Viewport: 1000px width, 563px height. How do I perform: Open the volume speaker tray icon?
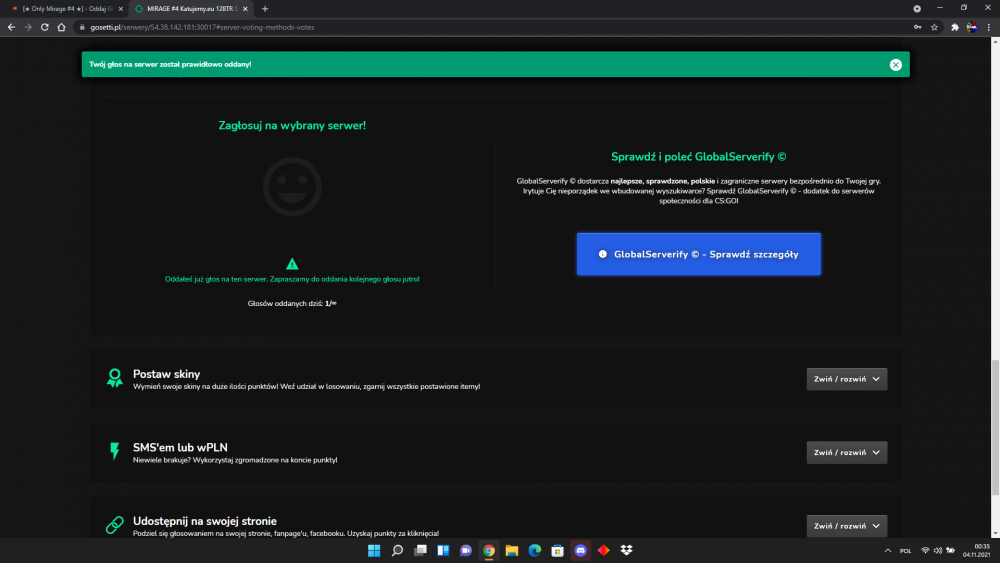[938, 550]
